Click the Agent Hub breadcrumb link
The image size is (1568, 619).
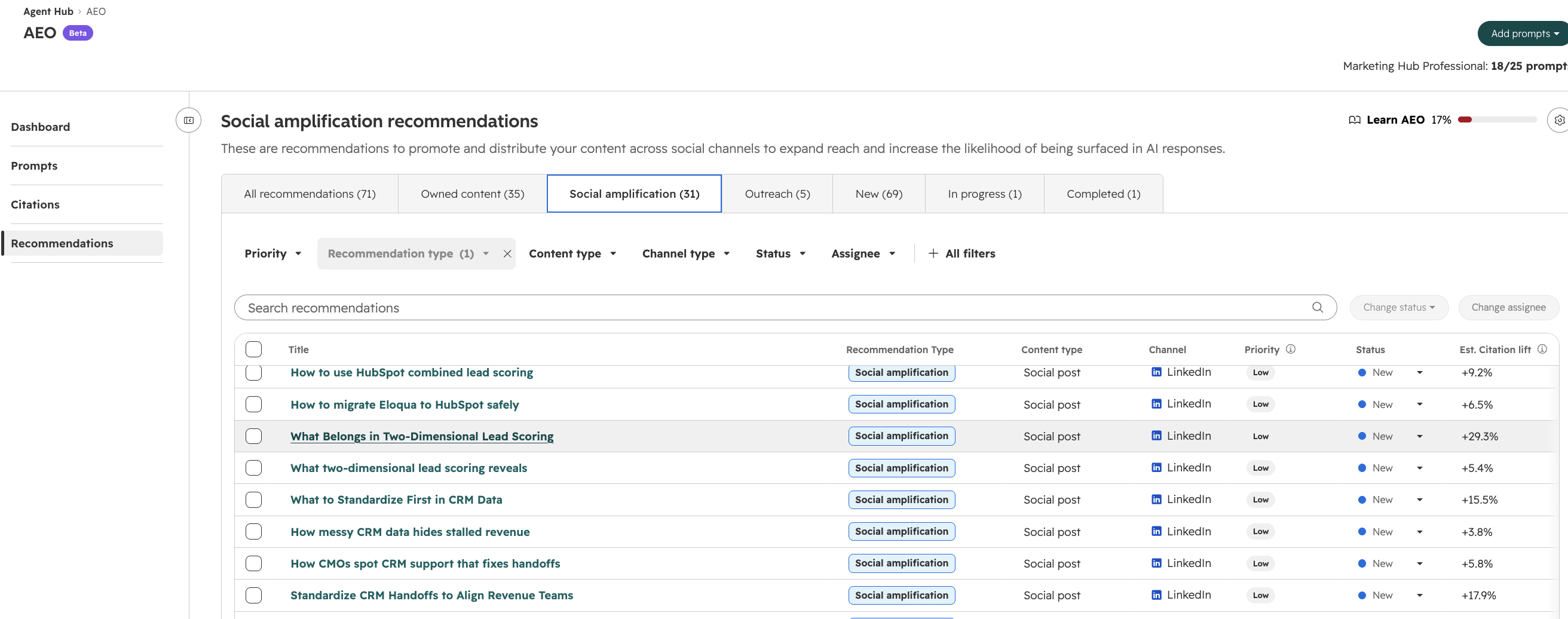pyautogui.click(x=48, y=11)
